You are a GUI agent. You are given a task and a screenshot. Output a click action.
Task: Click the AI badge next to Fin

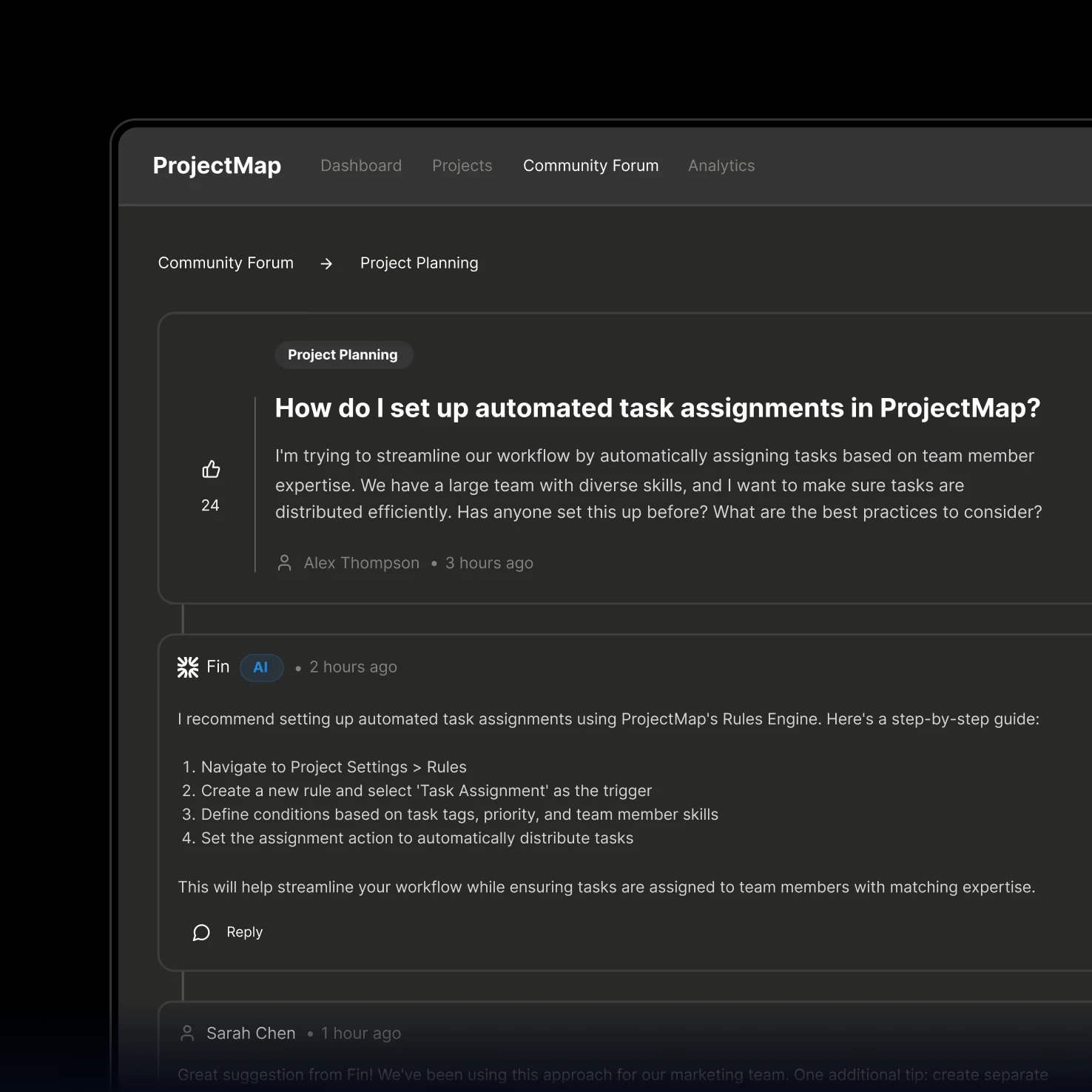261,667
